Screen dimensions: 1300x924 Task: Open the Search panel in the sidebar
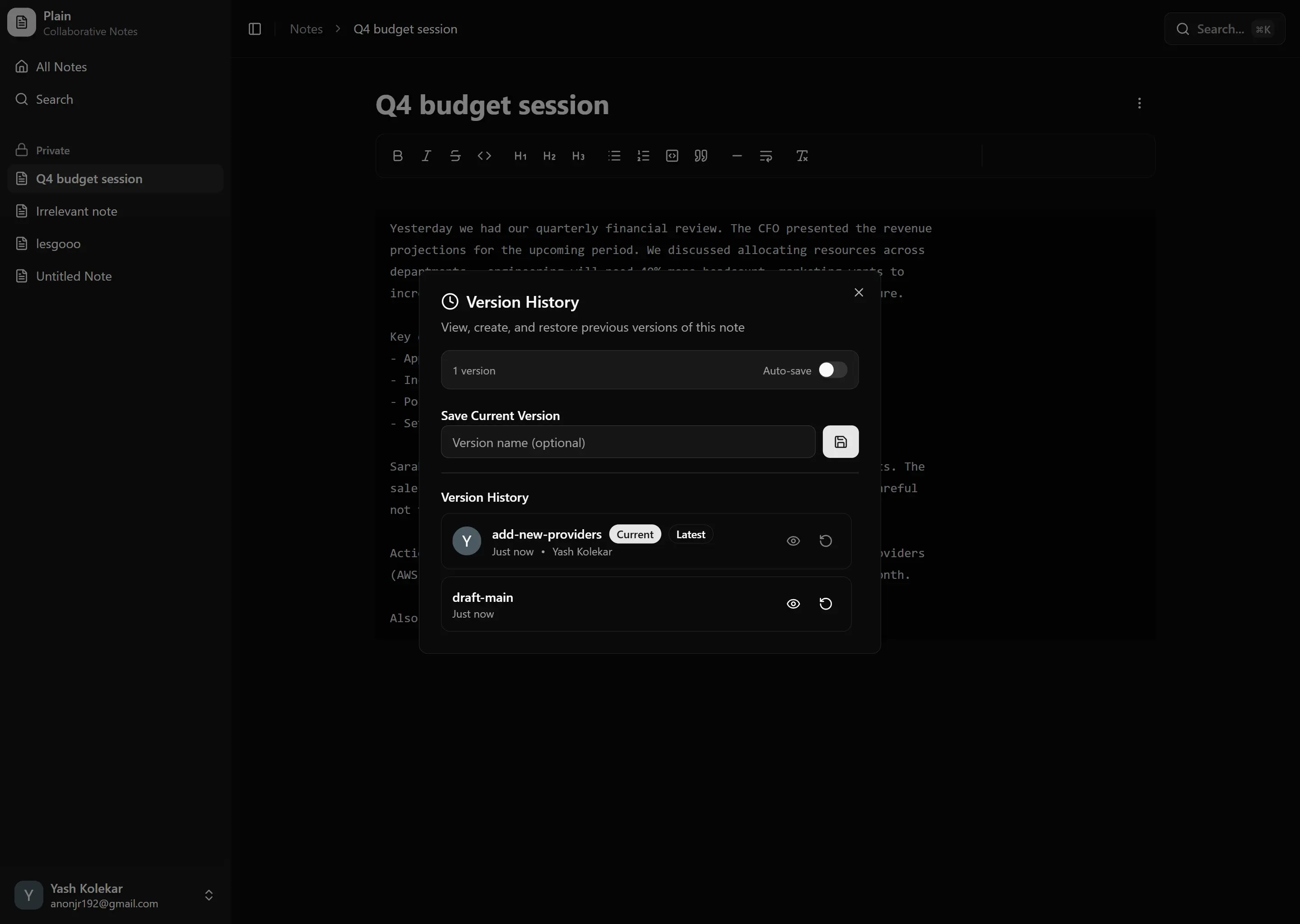[x=54, y=99]
